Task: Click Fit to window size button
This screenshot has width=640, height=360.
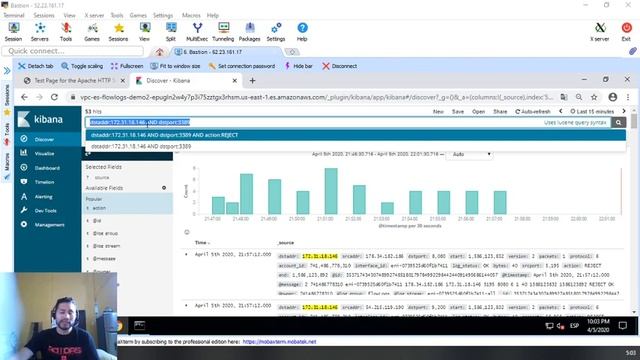Action: (x=175, y=66)
